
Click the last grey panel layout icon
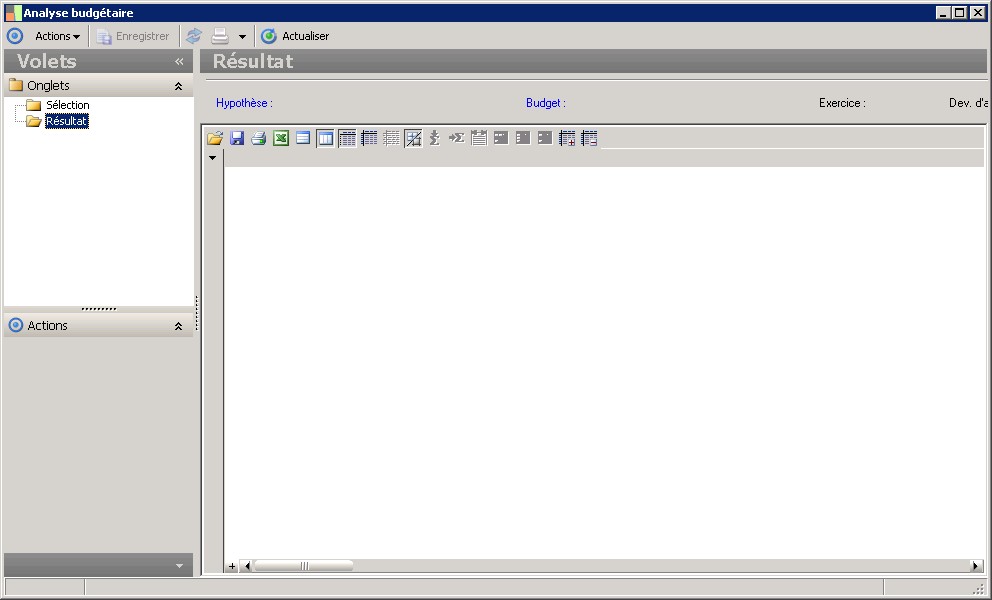(545, 138)
